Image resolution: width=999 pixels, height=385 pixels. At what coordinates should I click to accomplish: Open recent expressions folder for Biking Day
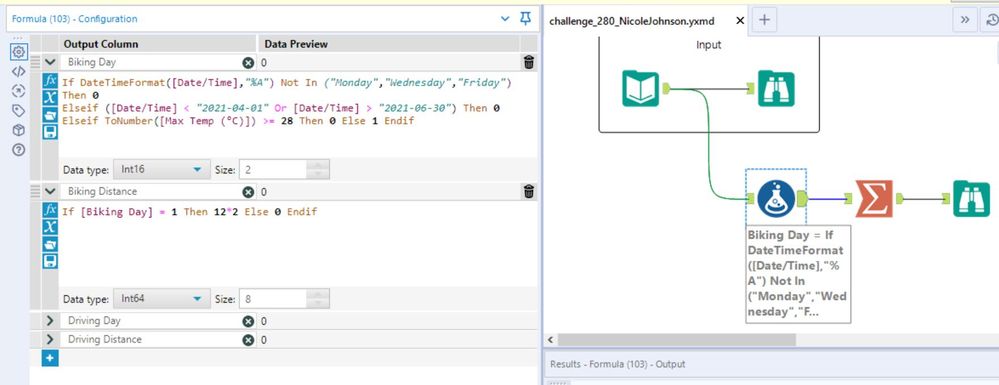[x=50, y=115]
